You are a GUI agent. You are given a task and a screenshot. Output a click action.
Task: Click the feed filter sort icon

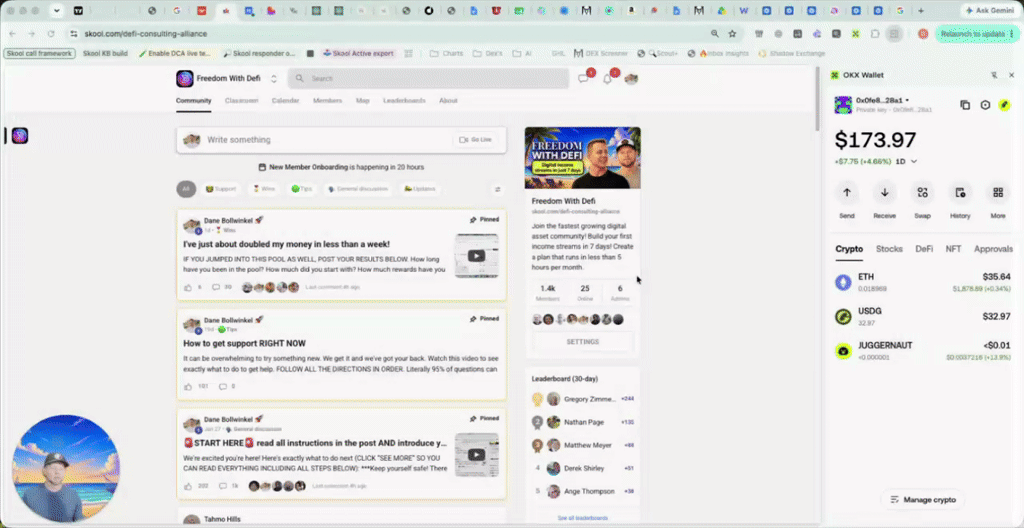498,190
